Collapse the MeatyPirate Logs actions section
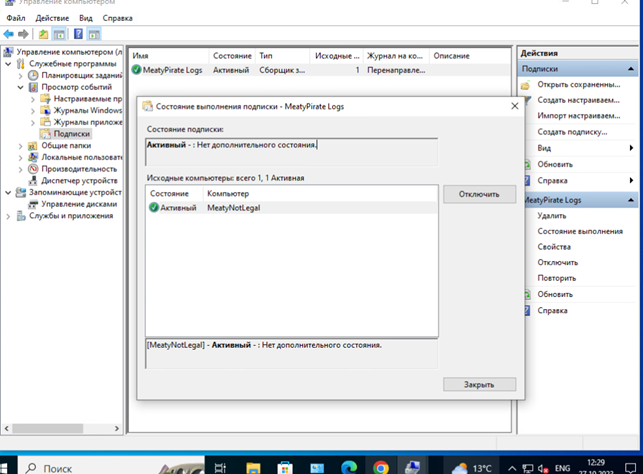643x474 pixels. pos(631,200)
